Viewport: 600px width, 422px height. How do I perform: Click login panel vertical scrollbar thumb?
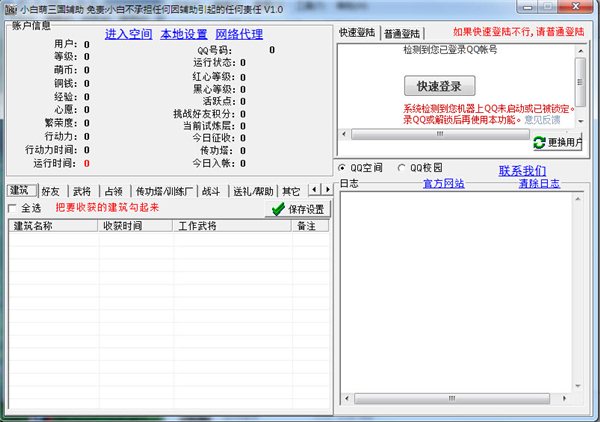tap(580, 82)
